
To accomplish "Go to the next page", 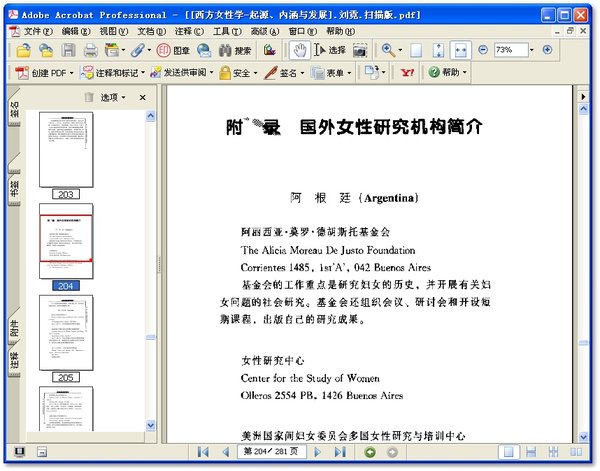I will 317,452.
